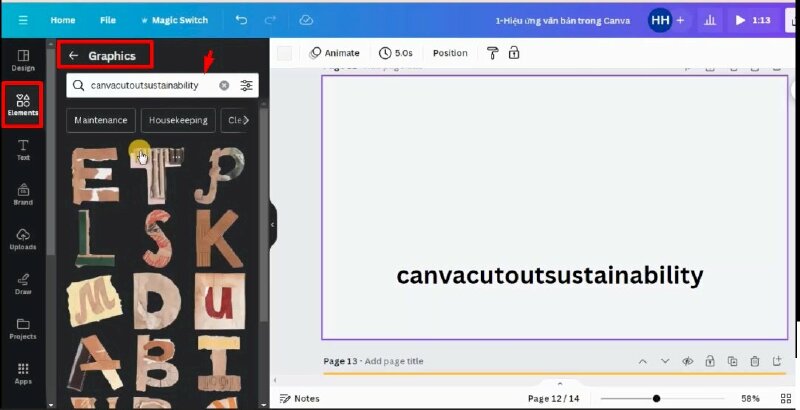This screenshot has width=800, height=410.
Task: Open search filters in Graphics panel
Action: pos(246,86)
